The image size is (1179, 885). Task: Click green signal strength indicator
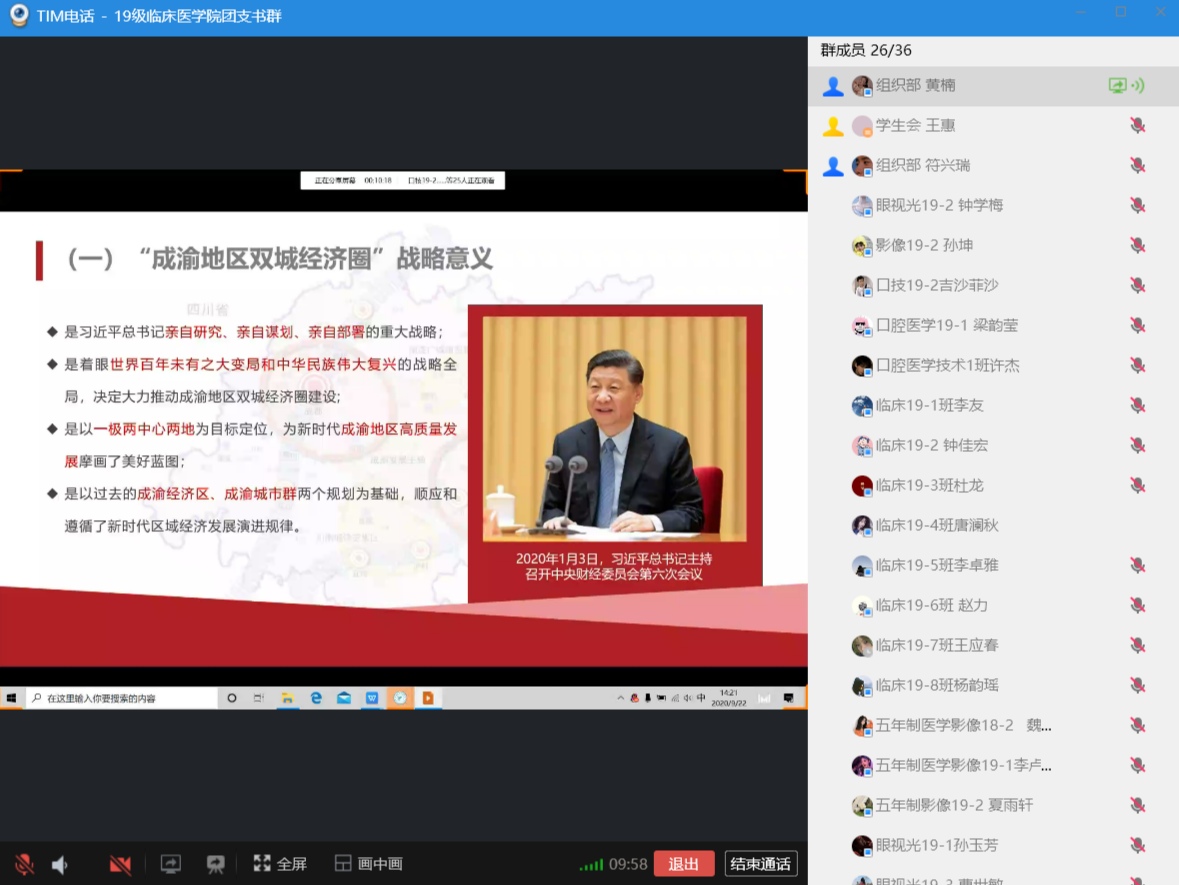click(591, 865)
